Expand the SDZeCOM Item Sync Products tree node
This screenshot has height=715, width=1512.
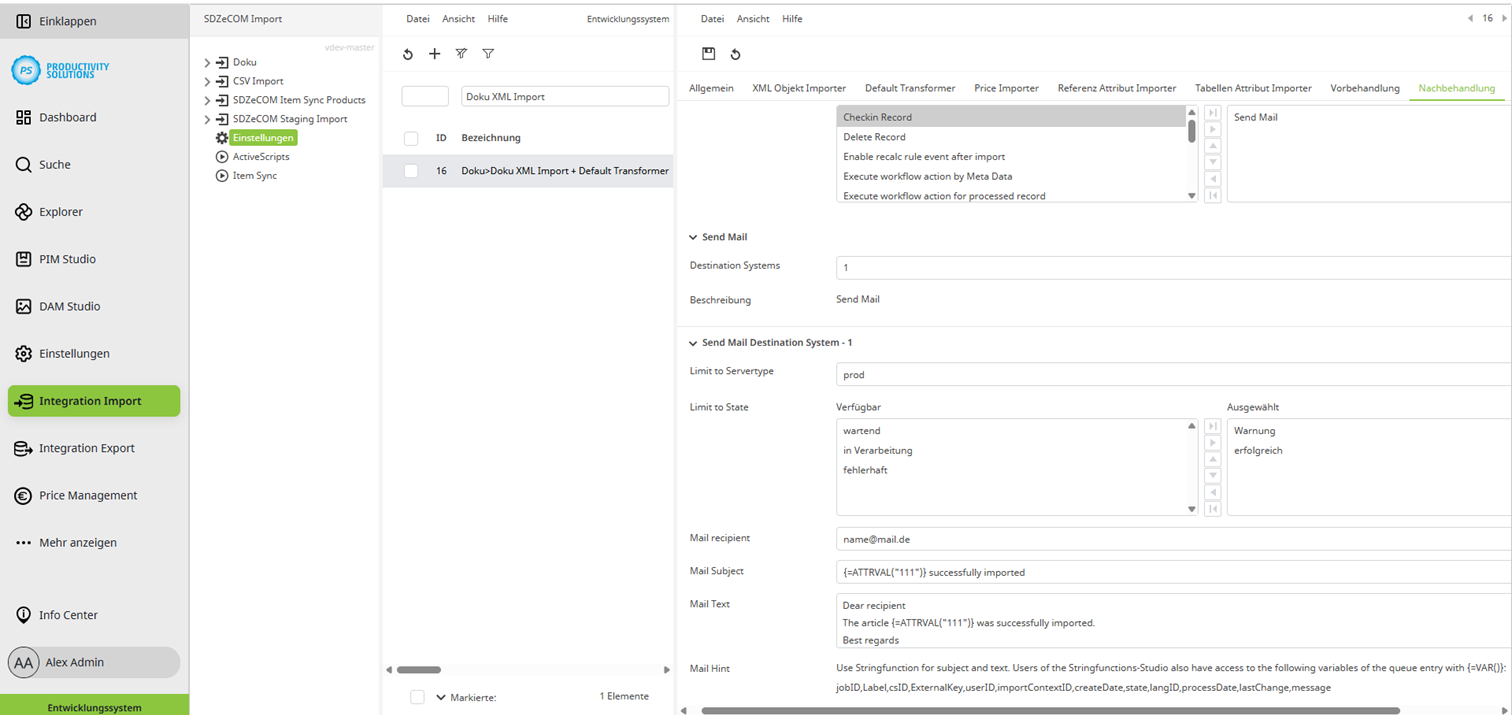pyautogui.click(x=207, y=100)
